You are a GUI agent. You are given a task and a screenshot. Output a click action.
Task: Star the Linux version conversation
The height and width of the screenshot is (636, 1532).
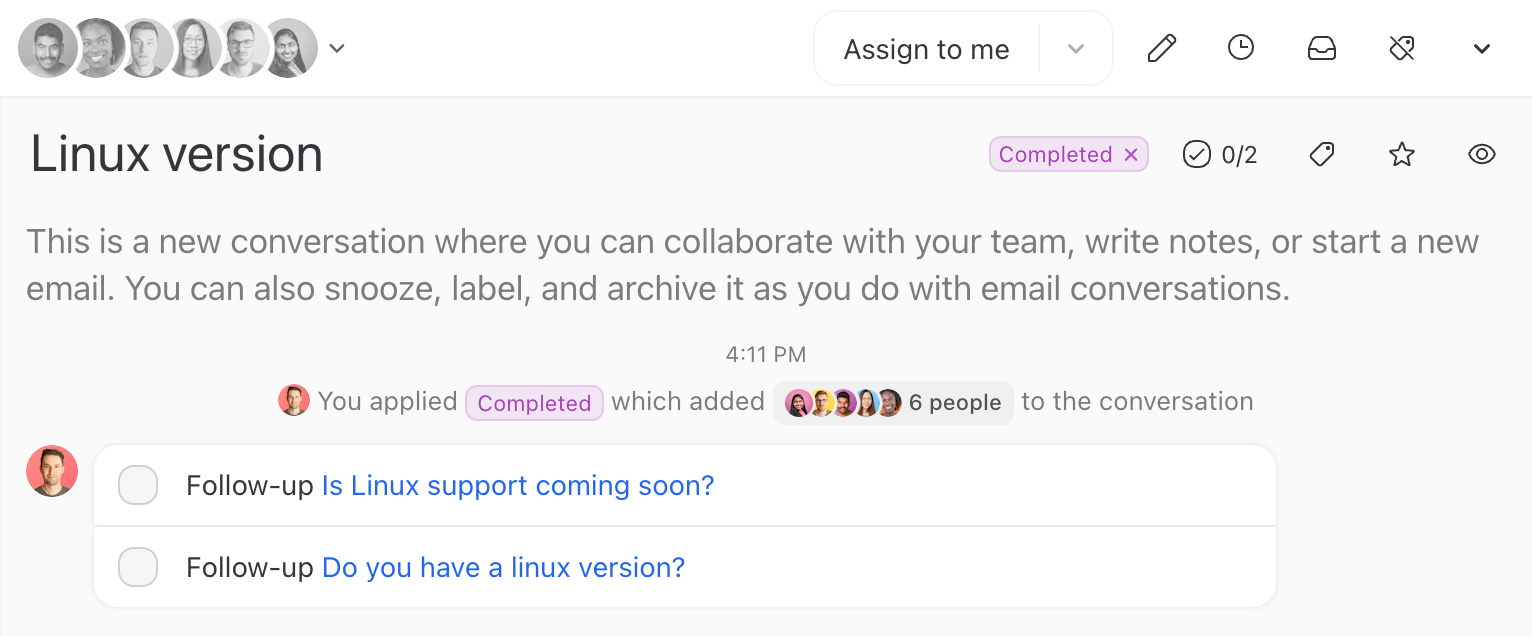coord(1401,154)
